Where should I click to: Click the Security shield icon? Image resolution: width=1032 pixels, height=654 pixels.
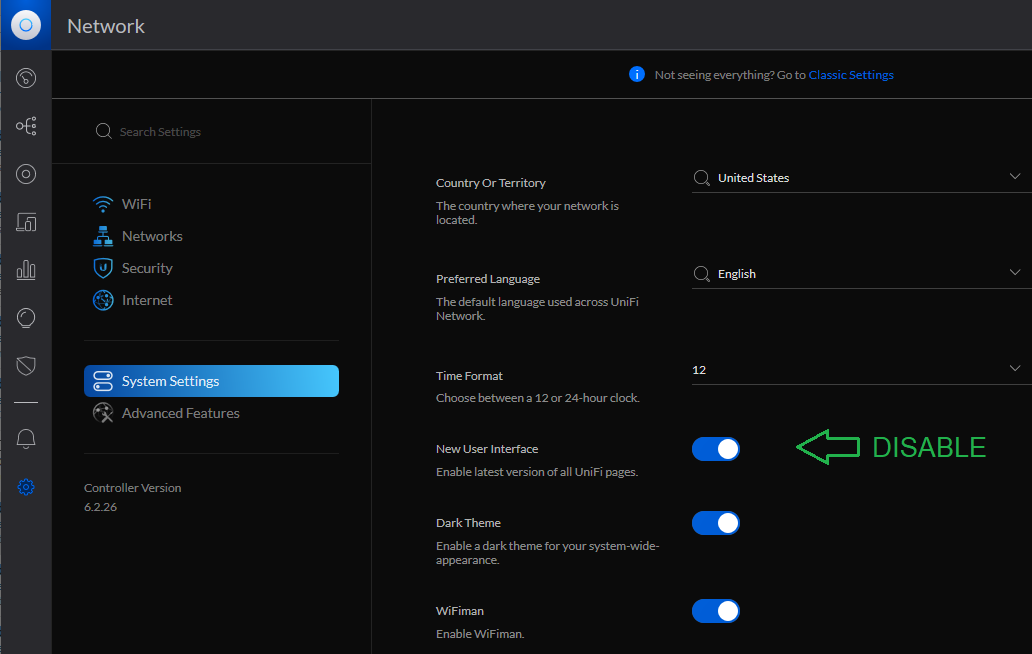point(103,268)
